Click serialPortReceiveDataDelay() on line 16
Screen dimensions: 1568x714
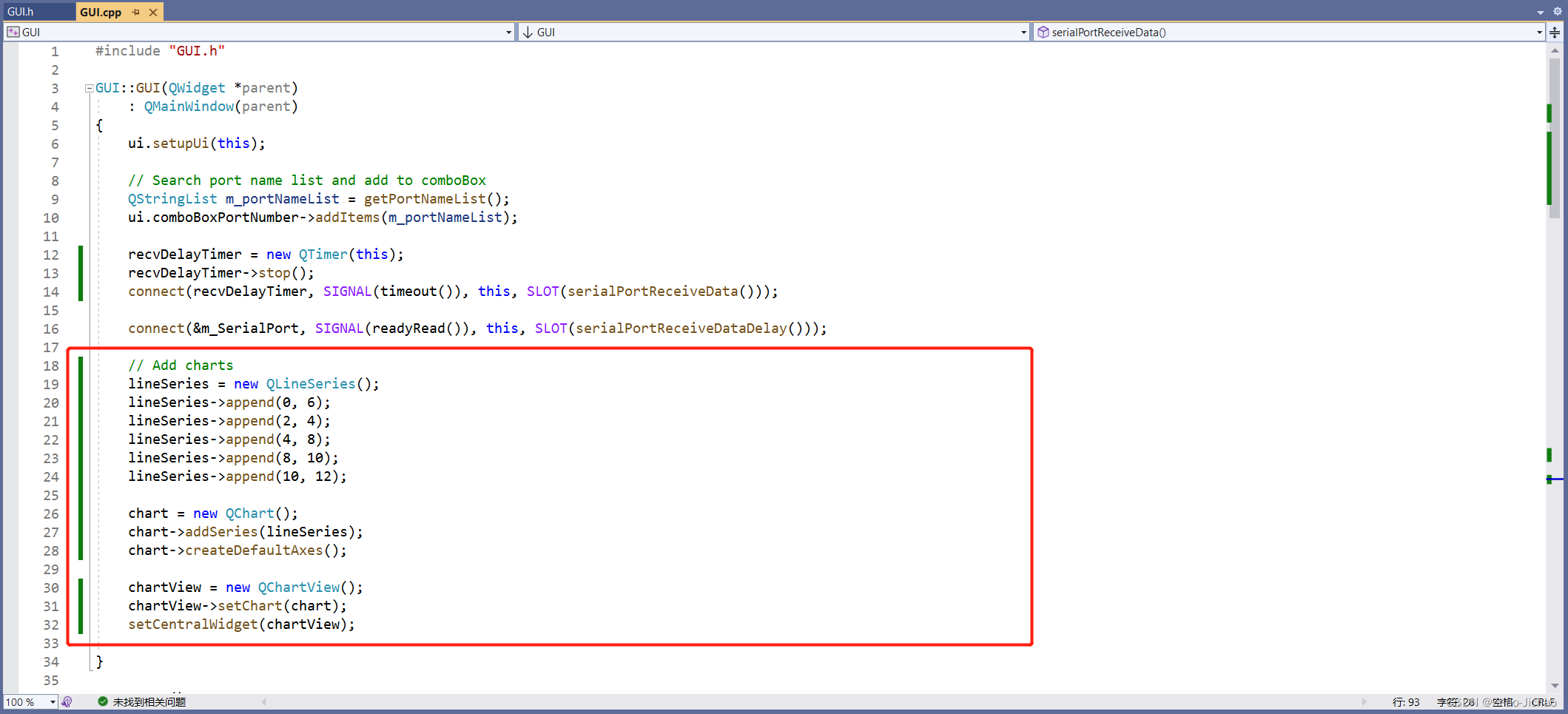tap(688, 328)
